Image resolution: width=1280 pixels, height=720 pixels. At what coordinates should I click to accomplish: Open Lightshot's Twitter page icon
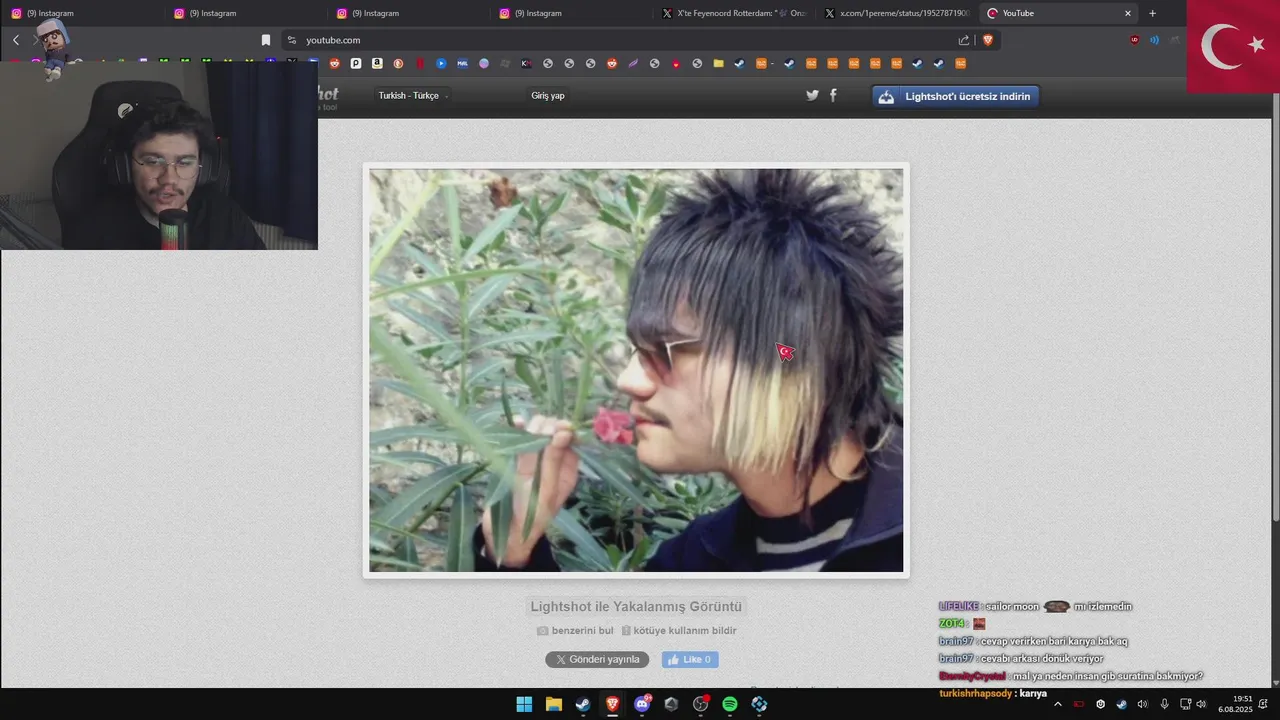tap(812, 95)
